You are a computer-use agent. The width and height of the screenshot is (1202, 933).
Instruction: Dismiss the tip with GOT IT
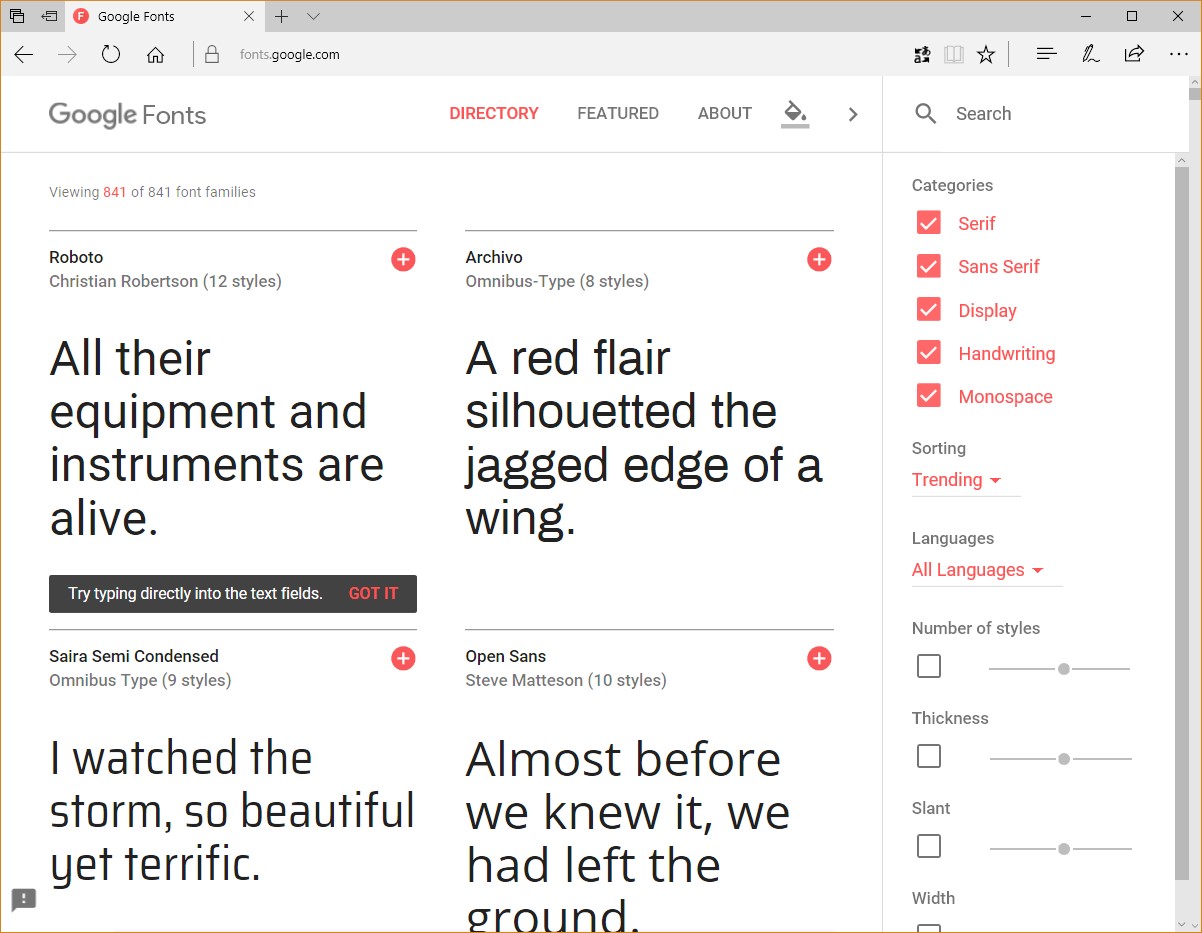(x=373, y=594)
